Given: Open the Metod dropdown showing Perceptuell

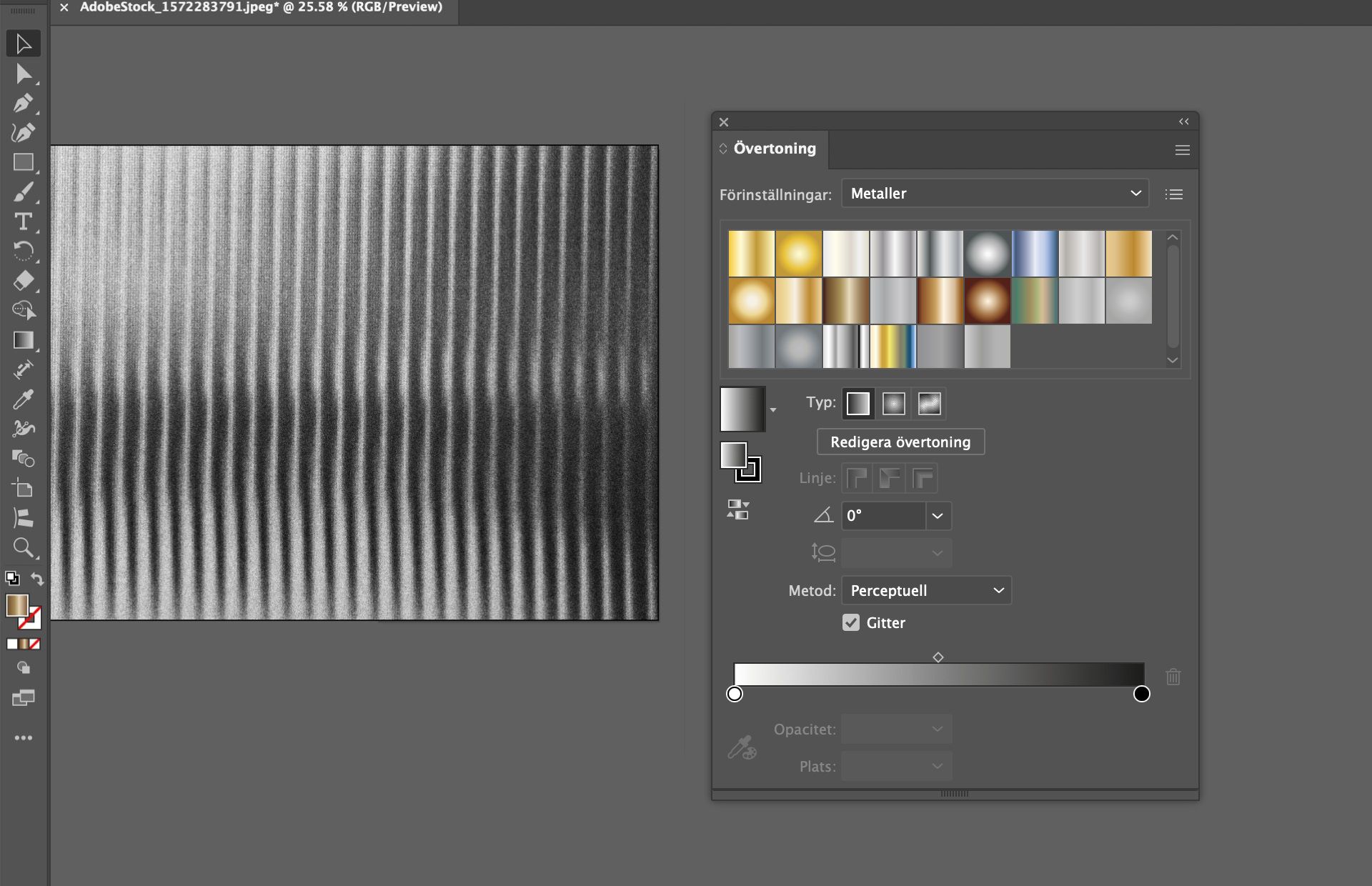Looking at the screenshot, I should tap(926, 590).
